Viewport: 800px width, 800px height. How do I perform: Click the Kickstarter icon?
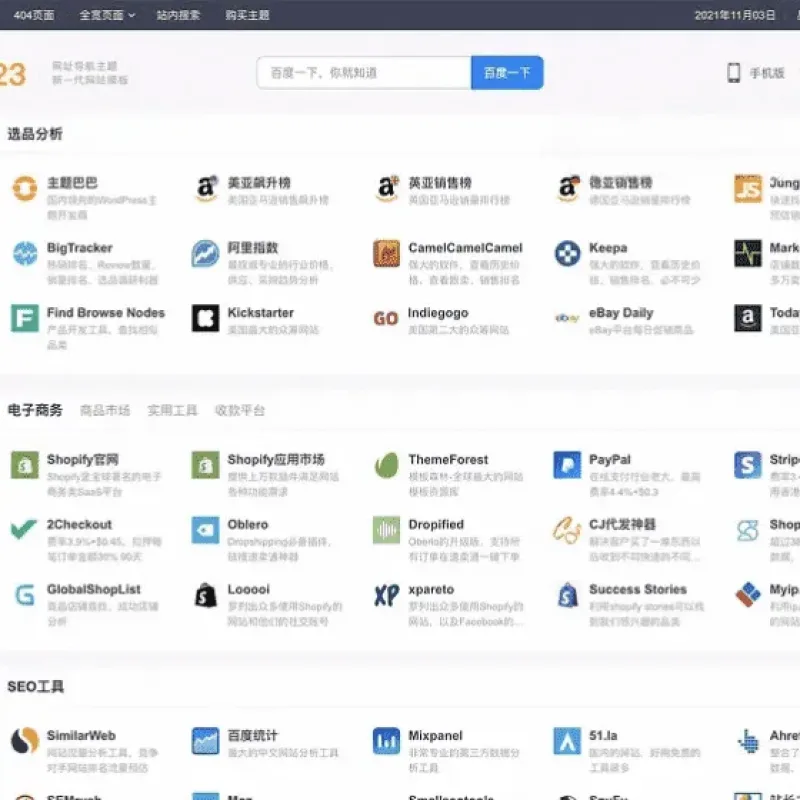coord(206,318)
